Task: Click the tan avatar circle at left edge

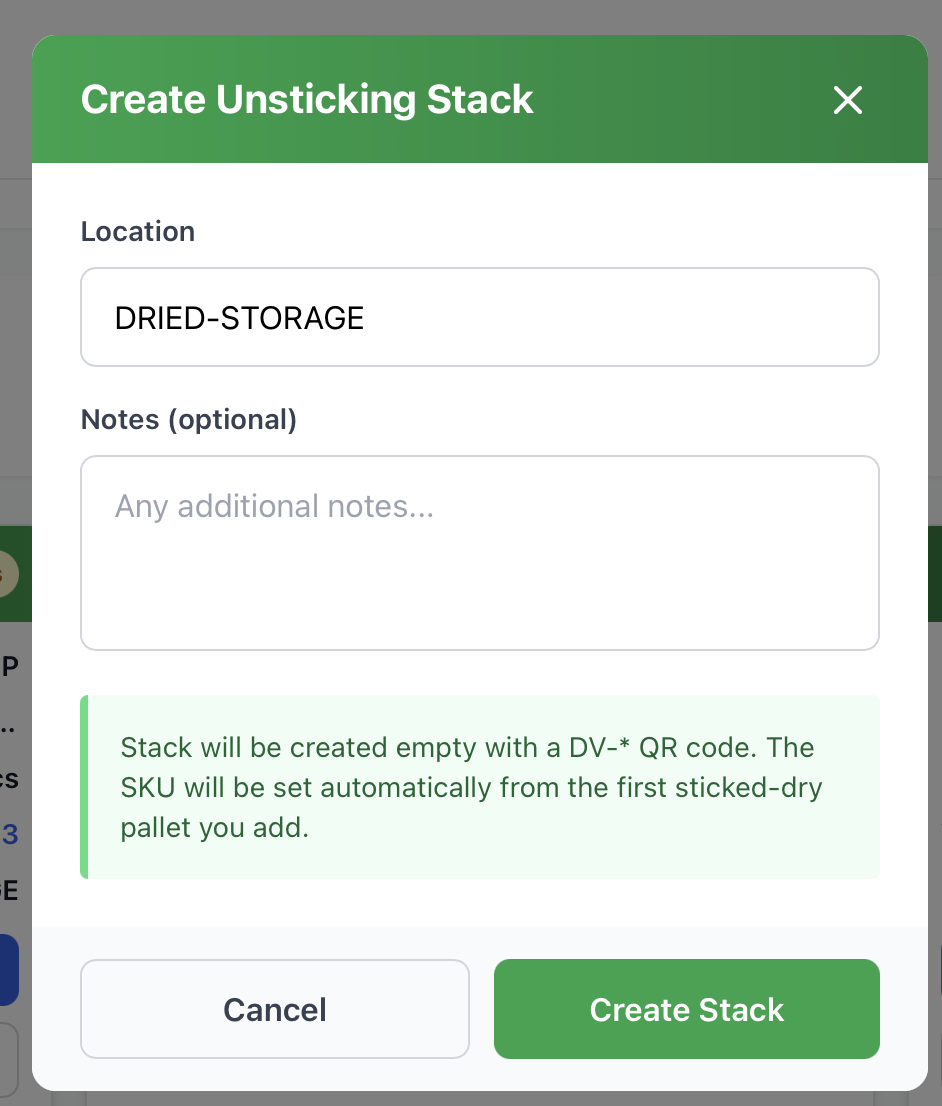Action: point(5,574)
